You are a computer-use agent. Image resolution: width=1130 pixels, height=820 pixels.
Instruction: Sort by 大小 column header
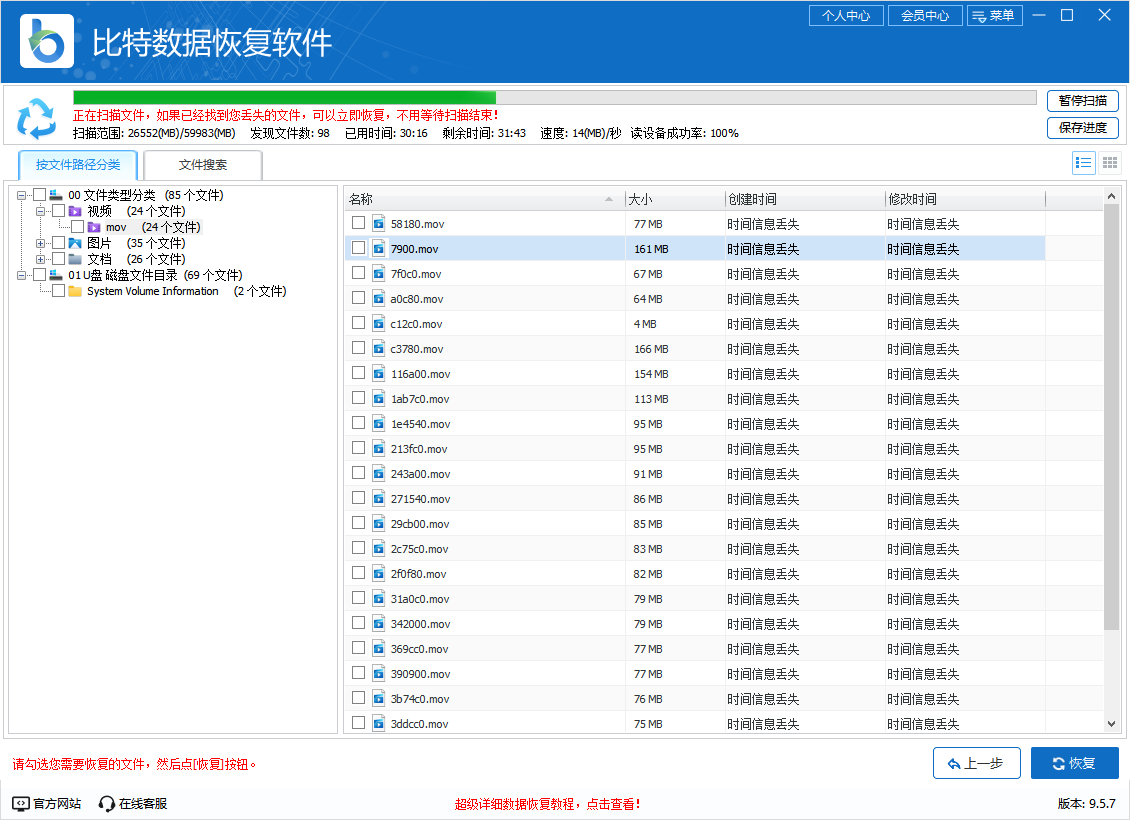[675, 199]
